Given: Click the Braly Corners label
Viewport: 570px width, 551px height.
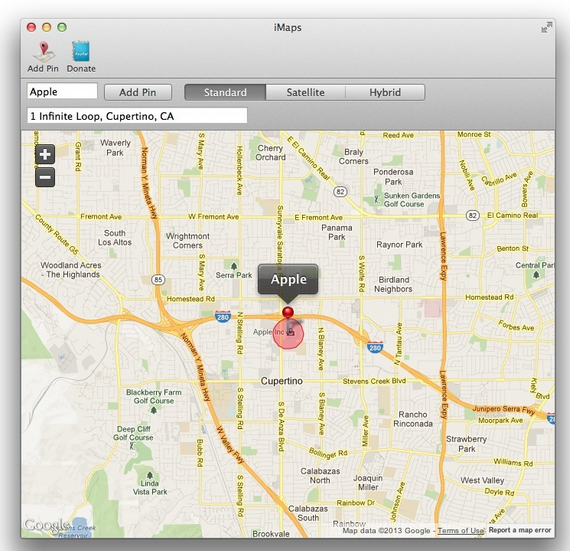Looking at the screenshot, I should 353,156.
